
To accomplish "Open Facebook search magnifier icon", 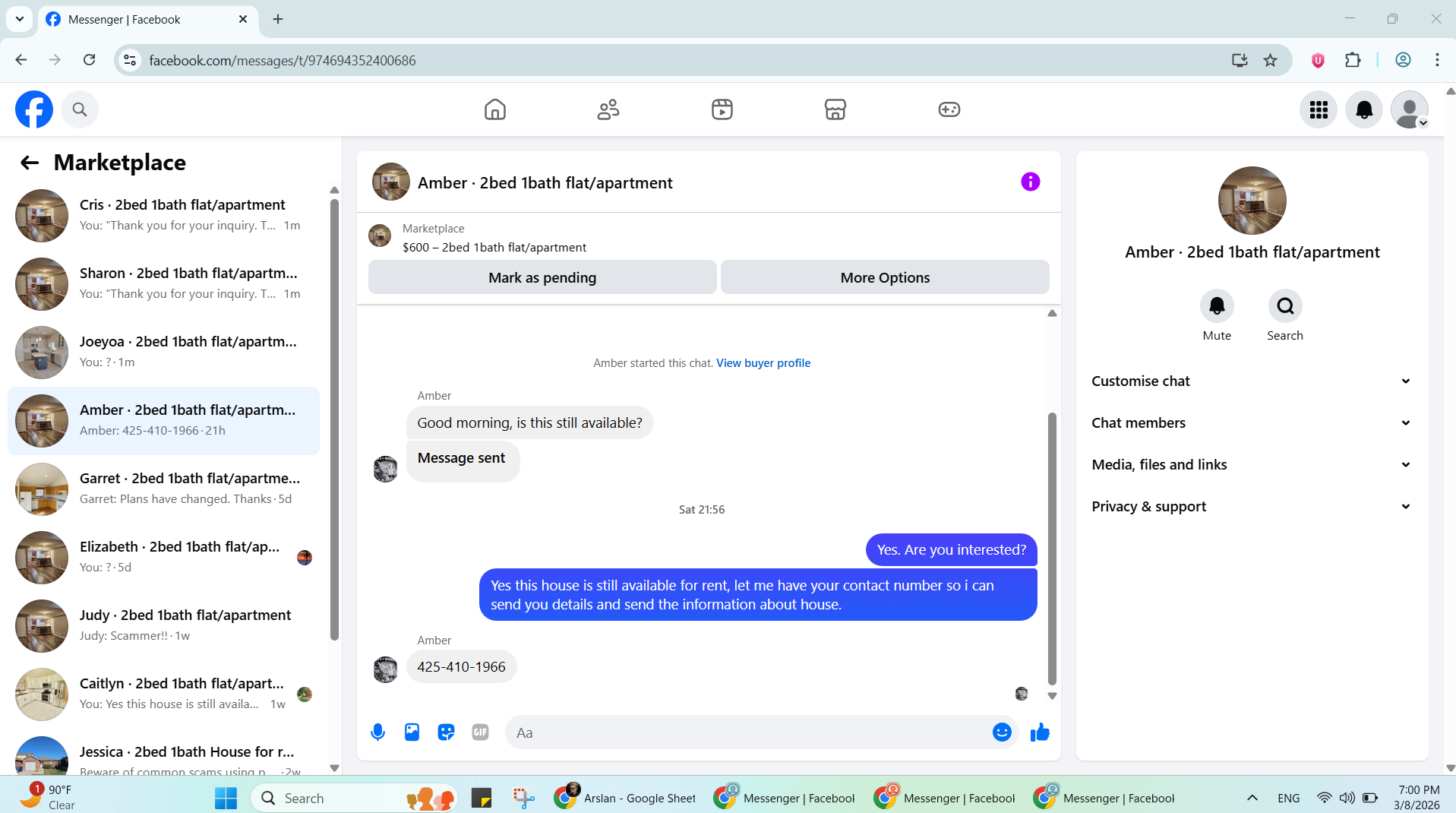I will [x=80, y=109].
